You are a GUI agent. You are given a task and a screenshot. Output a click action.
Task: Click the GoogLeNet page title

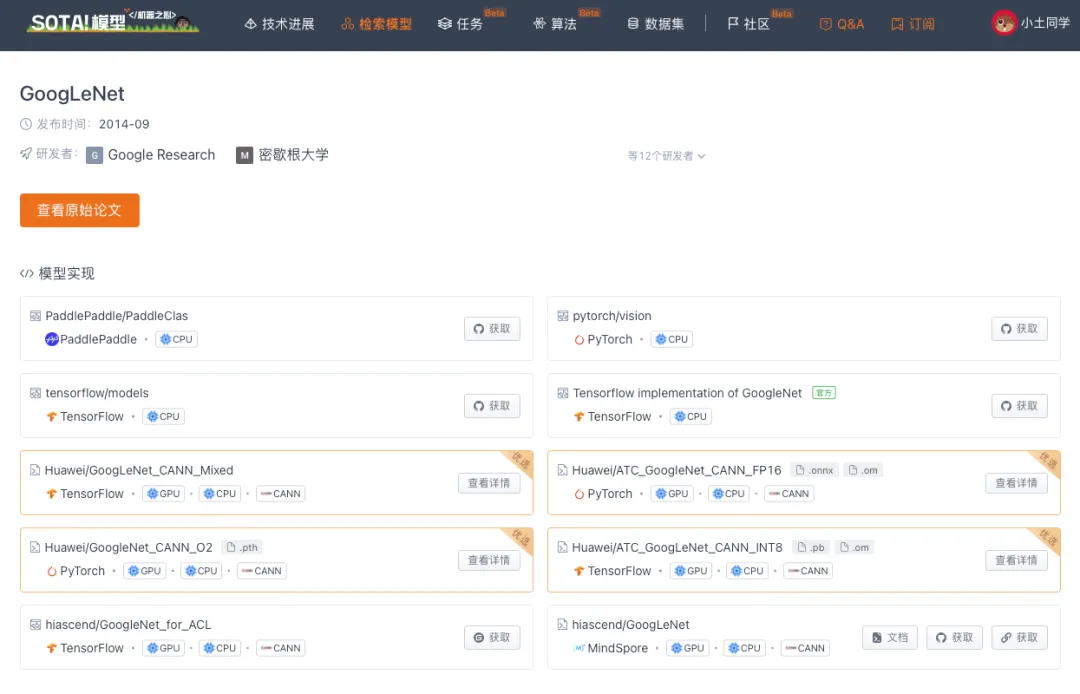point(72,94)
